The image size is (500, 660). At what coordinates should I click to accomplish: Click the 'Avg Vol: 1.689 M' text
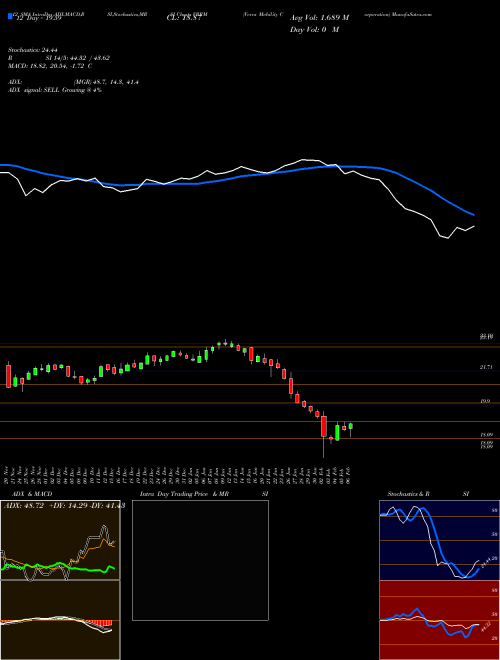[319, 18]
